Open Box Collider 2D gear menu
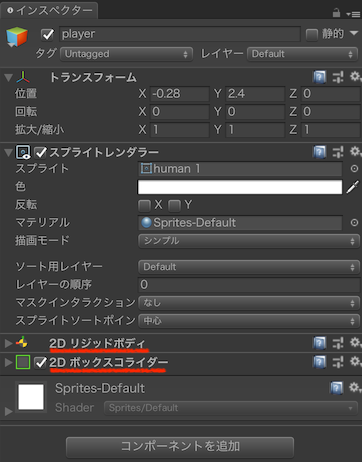Image resolution: width=362 pixels, height=462 pixels. pyautogui.click(x=355, y=362)
